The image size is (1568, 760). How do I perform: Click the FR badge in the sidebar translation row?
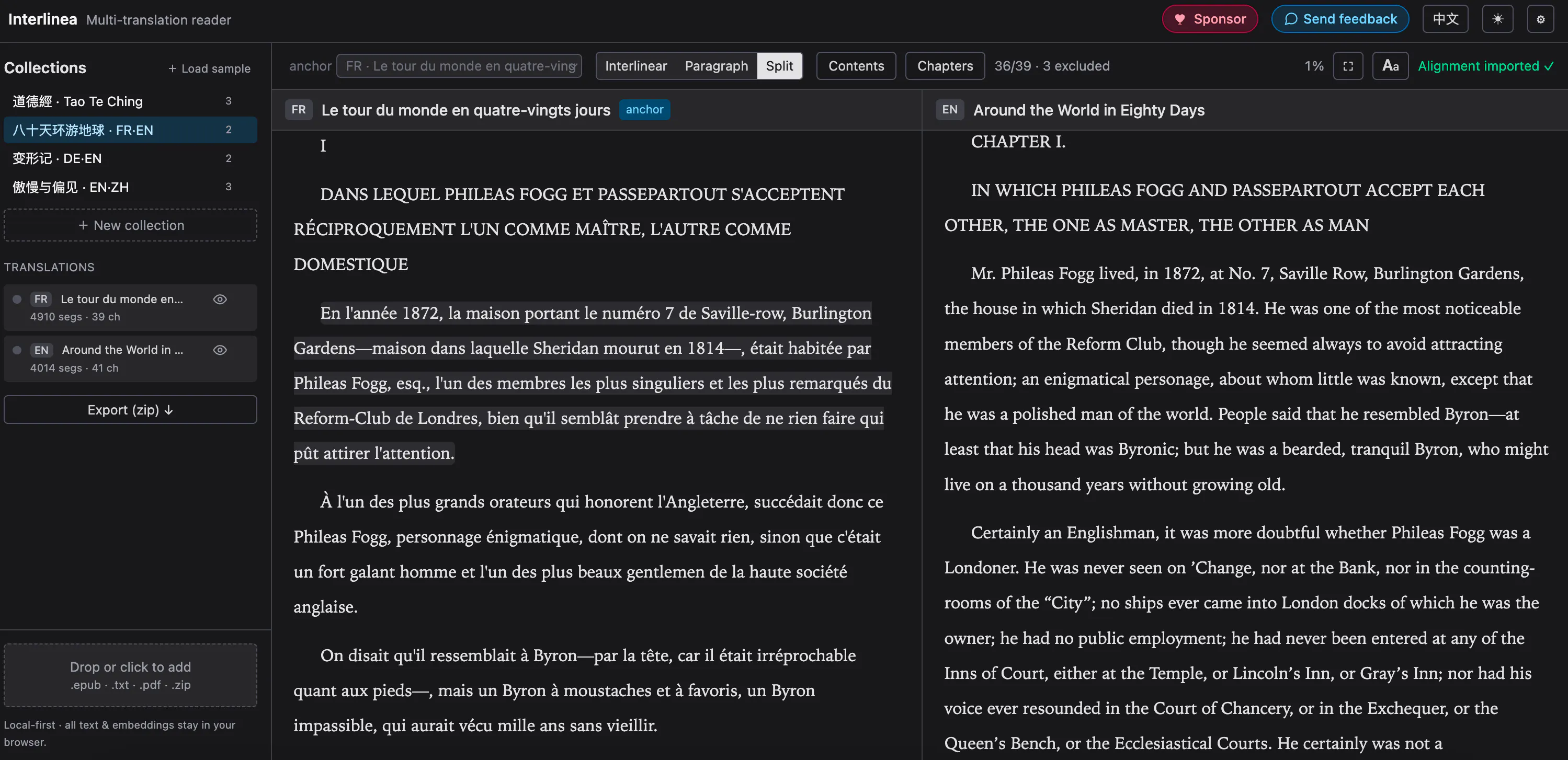pyautogui.click(x=41, y=299)
